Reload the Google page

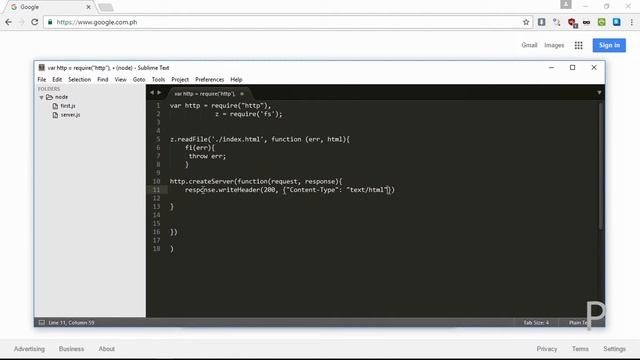(x=35, y=22)
